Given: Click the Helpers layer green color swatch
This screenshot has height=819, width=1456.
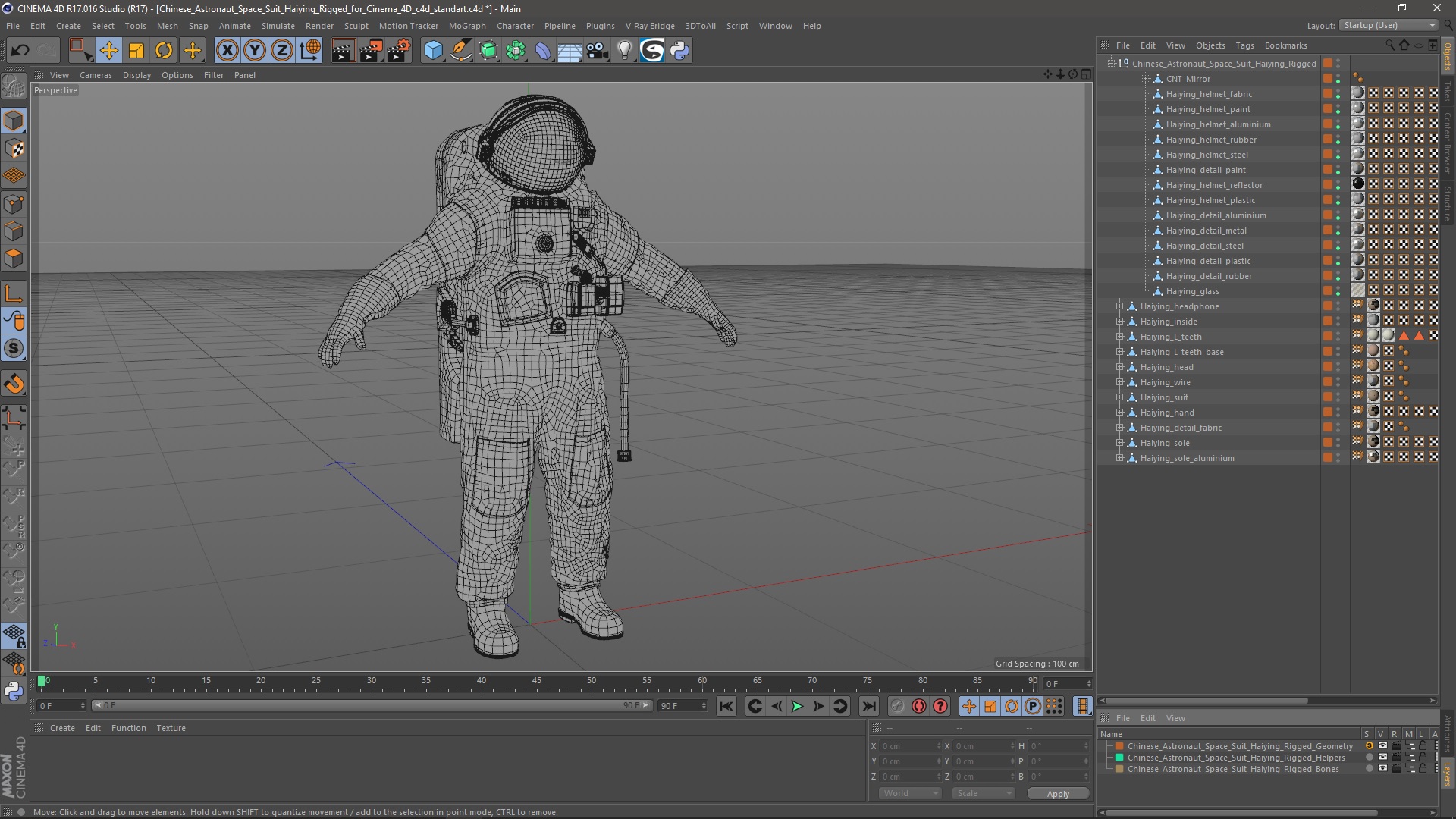Looking at the screenshot, I should (x=1119, y=758).
